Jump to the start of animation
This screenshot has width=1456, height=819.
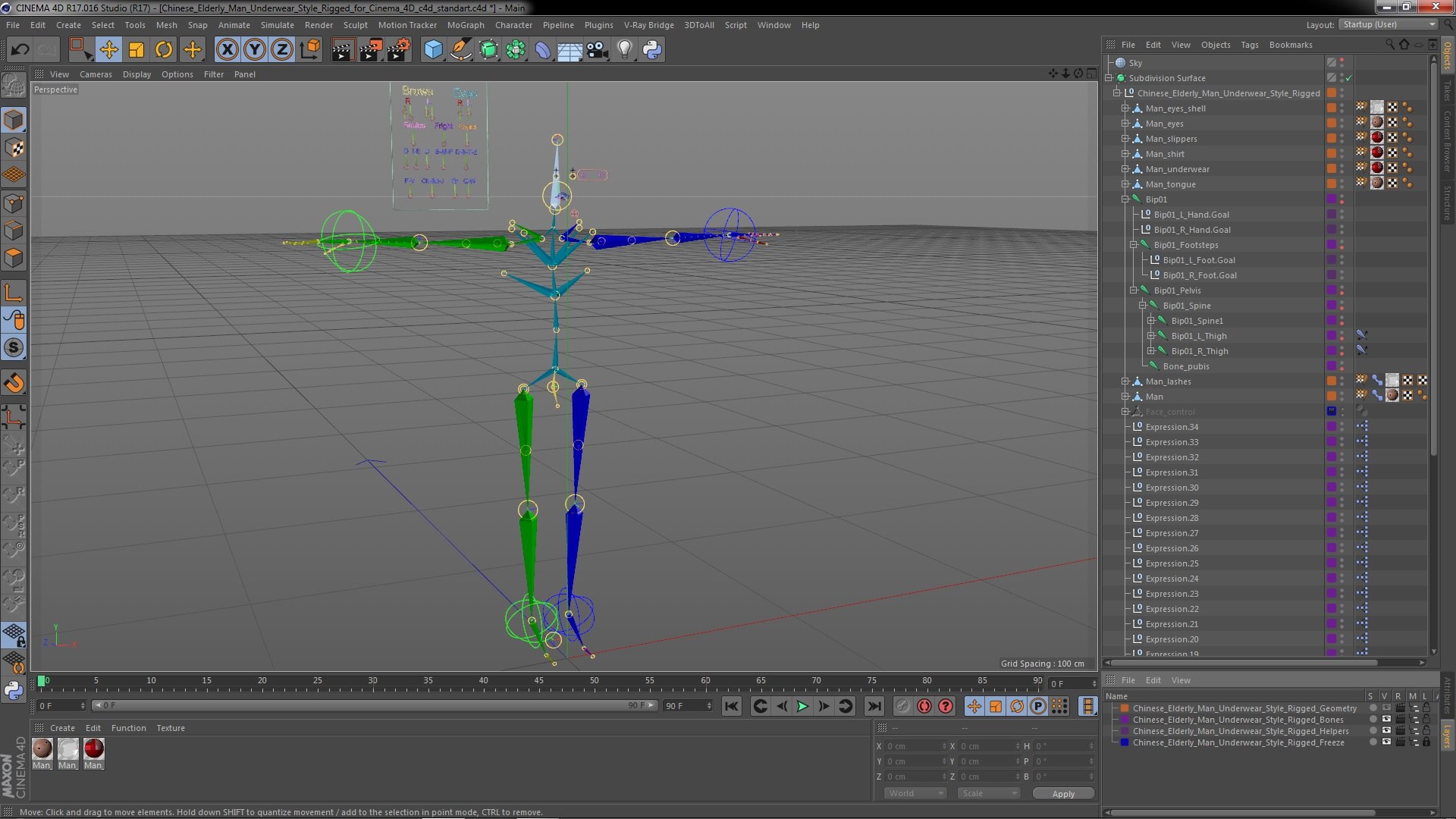(731, 706)
